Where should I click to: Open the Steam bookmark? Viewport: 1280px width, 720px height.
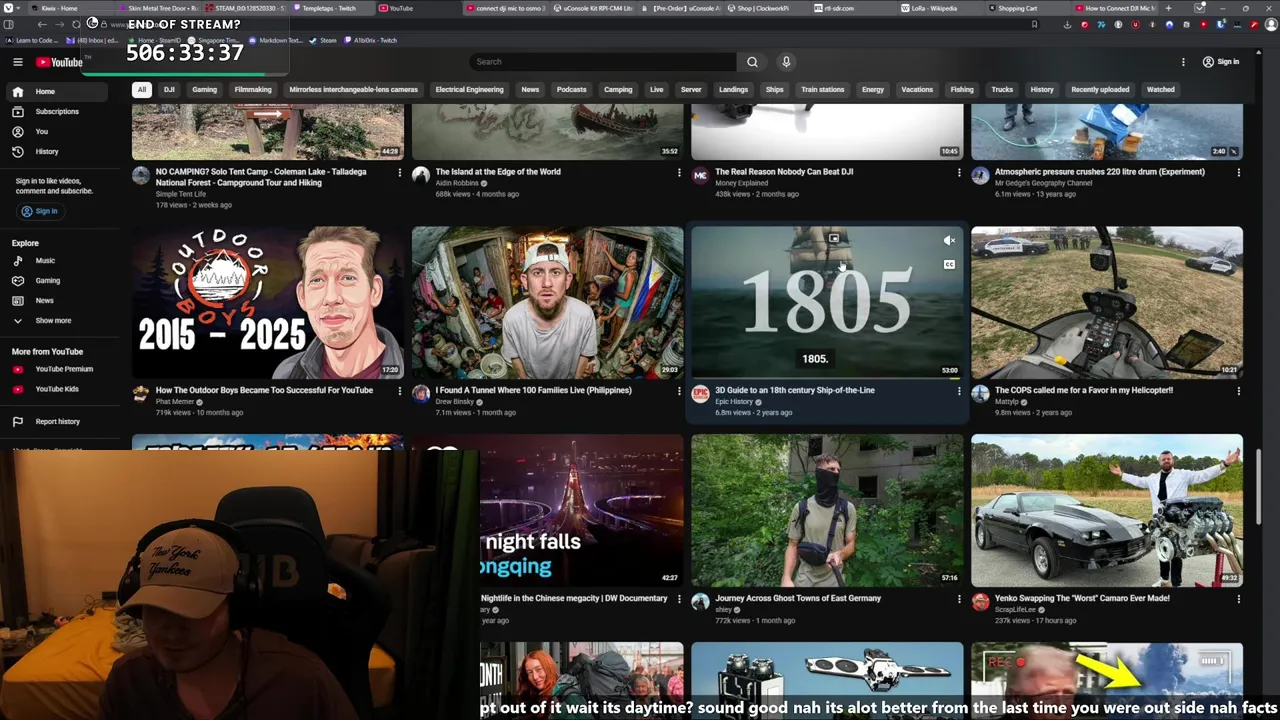[323, 40]
